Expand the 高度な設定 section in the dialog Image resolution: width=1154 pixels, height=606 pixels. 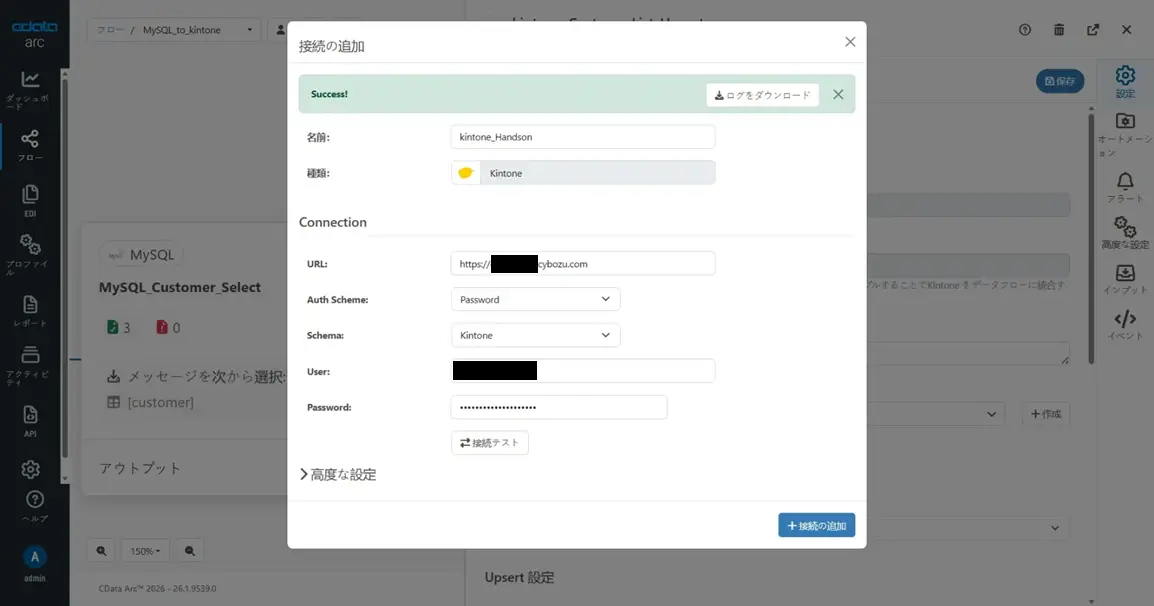[x=338, y=475]
